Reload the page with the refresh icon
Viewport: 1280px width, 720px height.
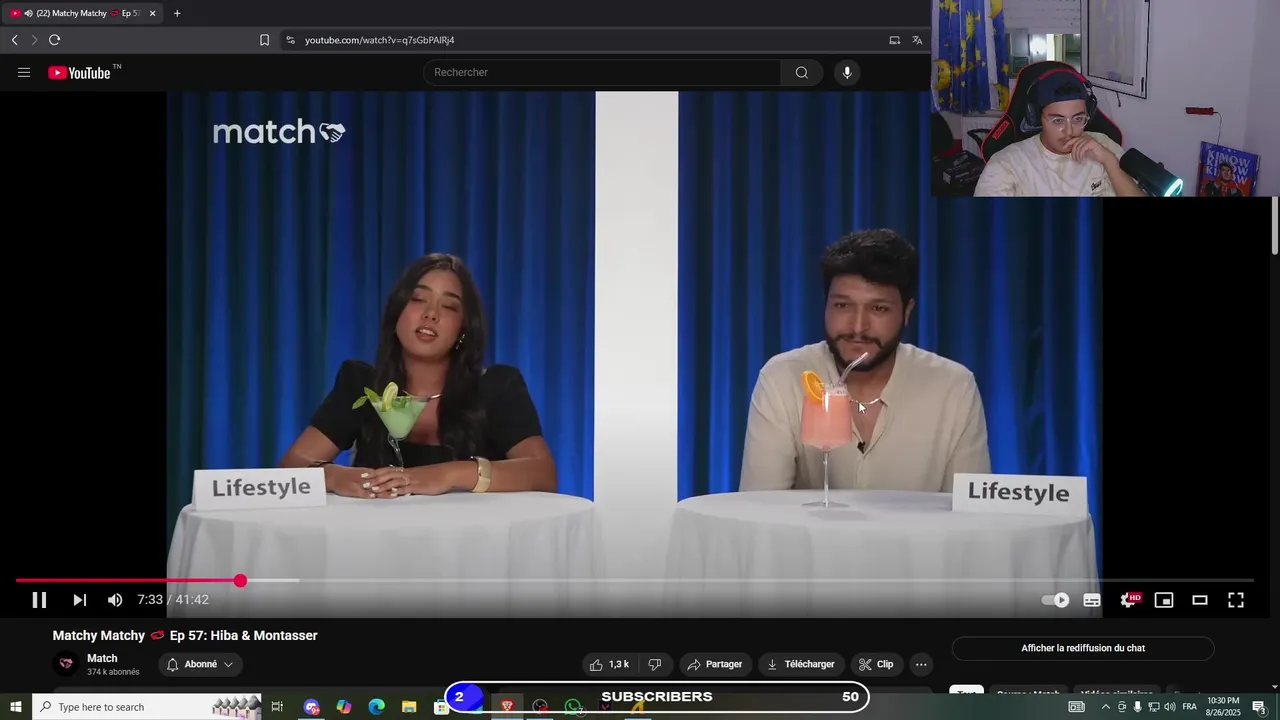tap(54, 40)
